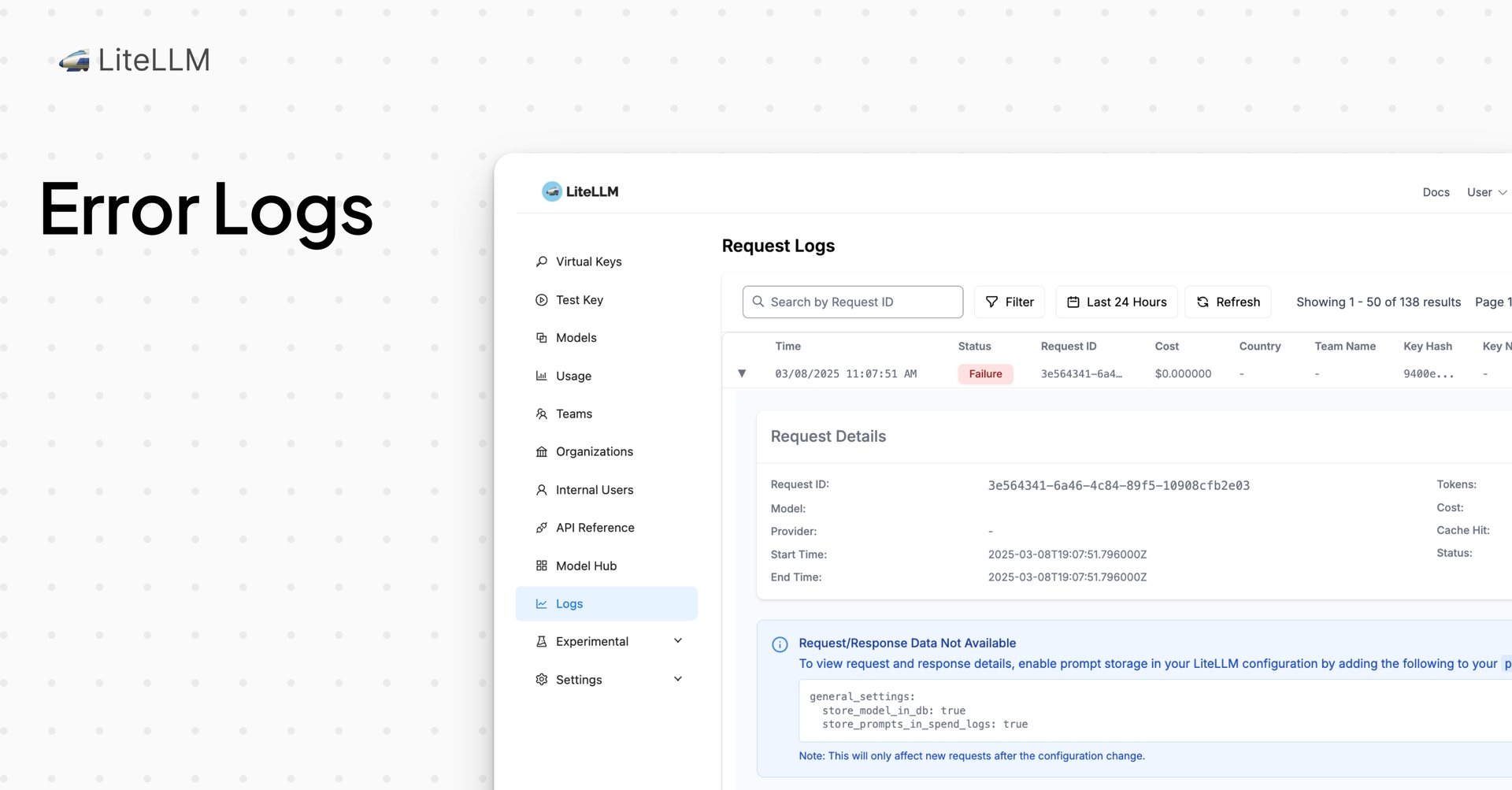Click the Refresh button

click(1228, 302)
